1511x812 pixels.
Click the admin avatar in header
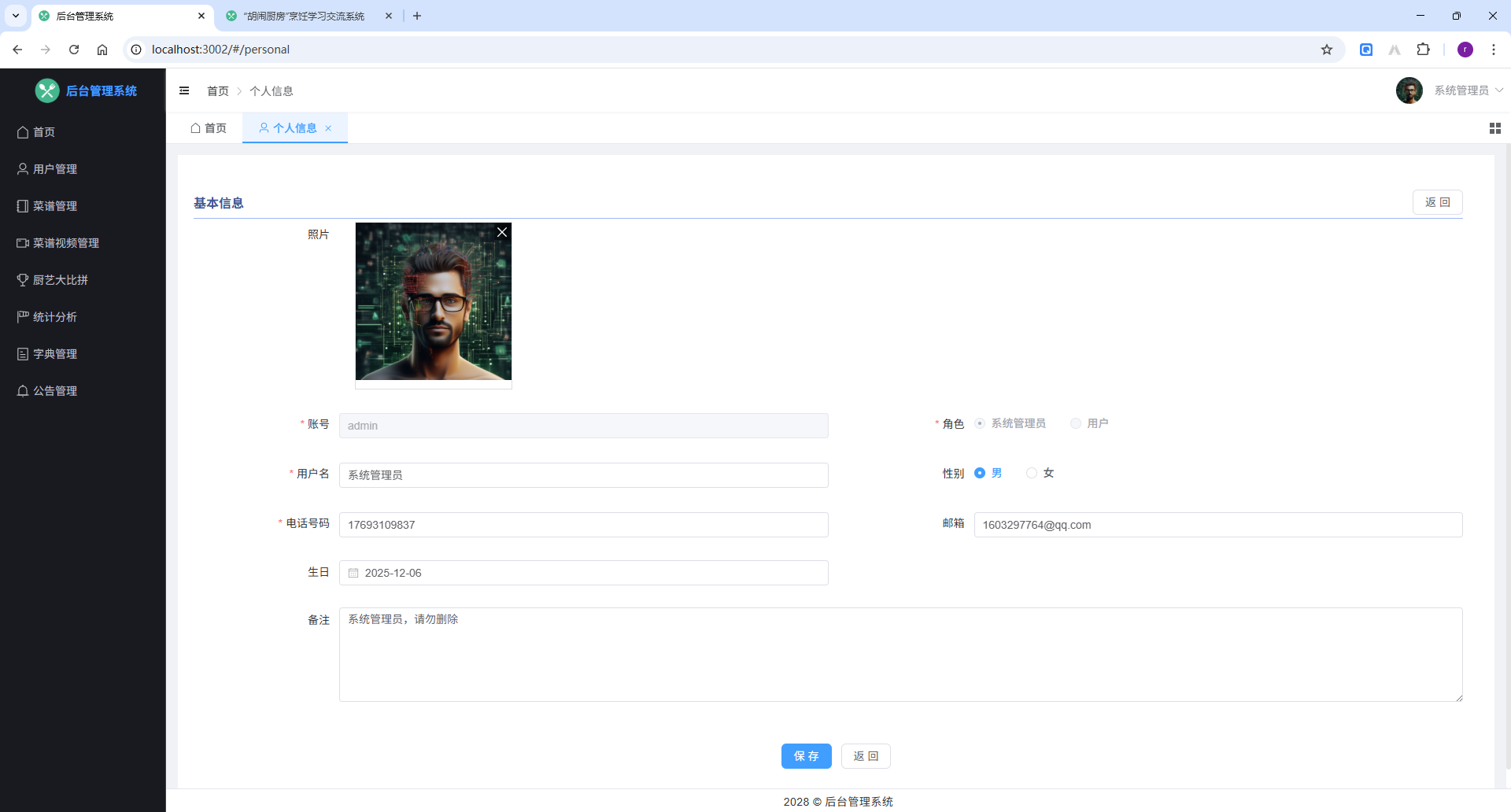click(1409, 90)
